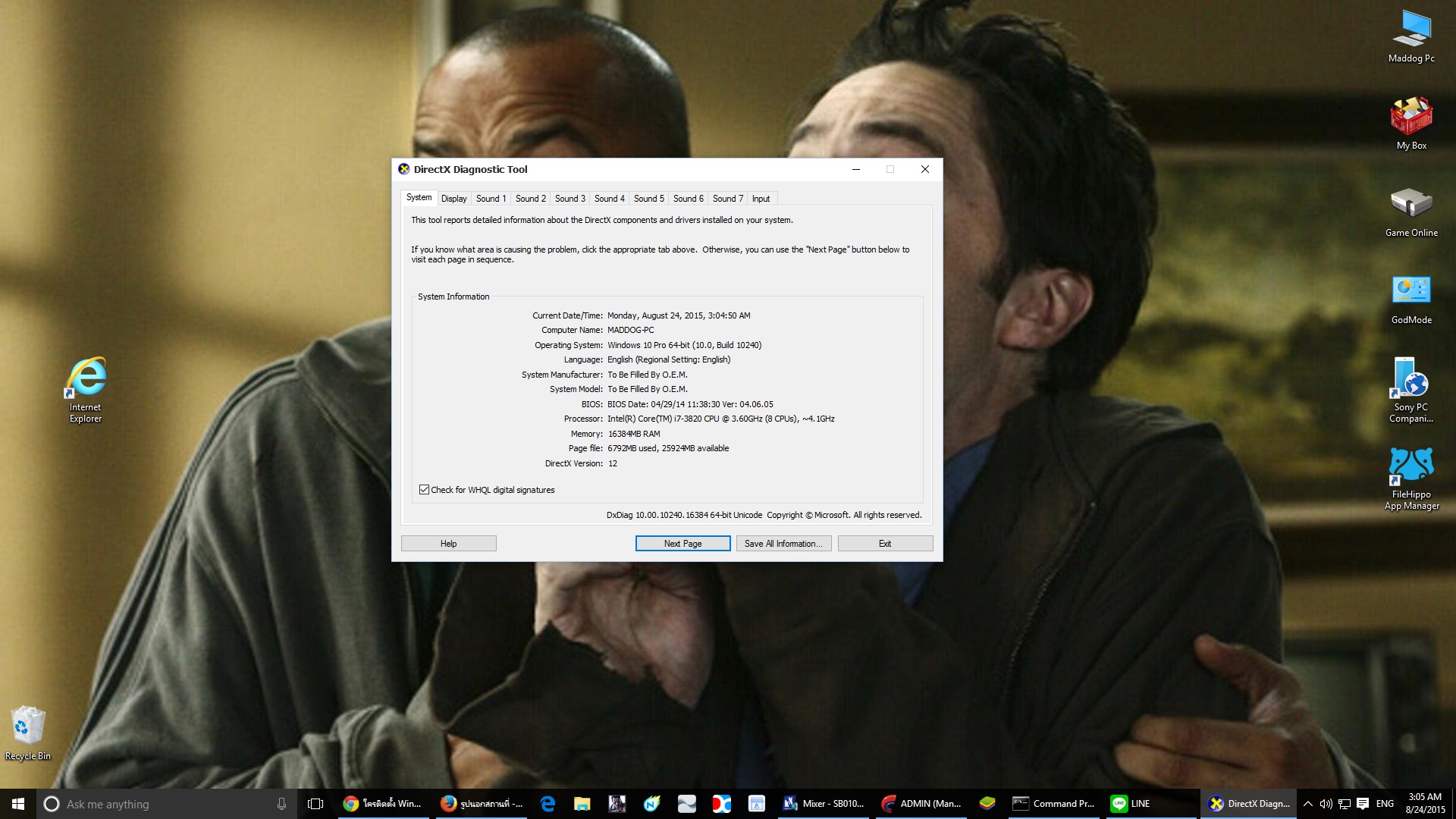Click the Internet Explorer desktop shortcut

(86, 377)
